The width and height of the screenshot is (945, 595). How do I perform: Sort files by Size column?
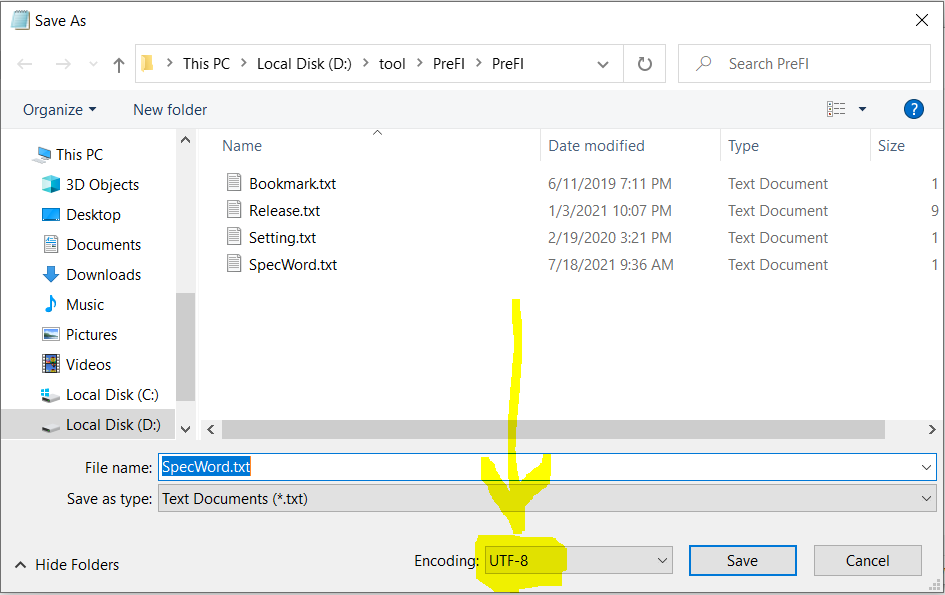tap(891, 146)
